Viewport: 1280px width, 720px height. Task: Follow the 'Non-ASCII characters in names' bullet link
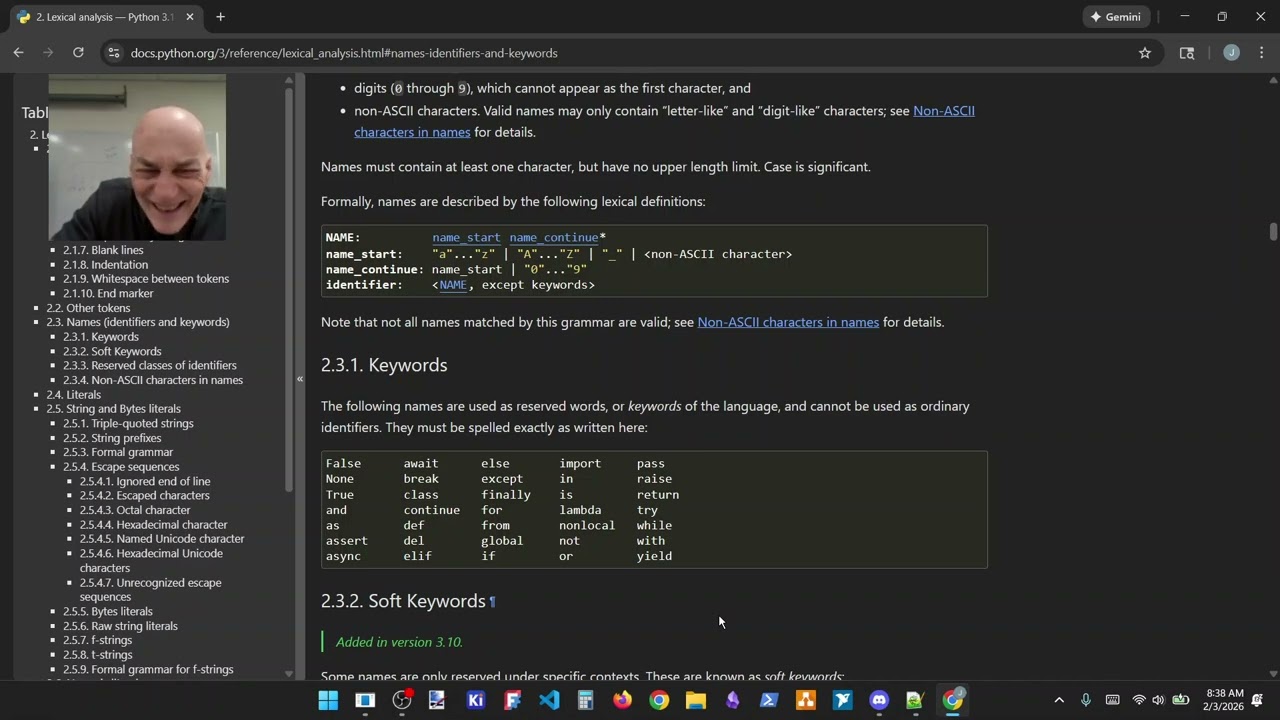click(664, 121)
